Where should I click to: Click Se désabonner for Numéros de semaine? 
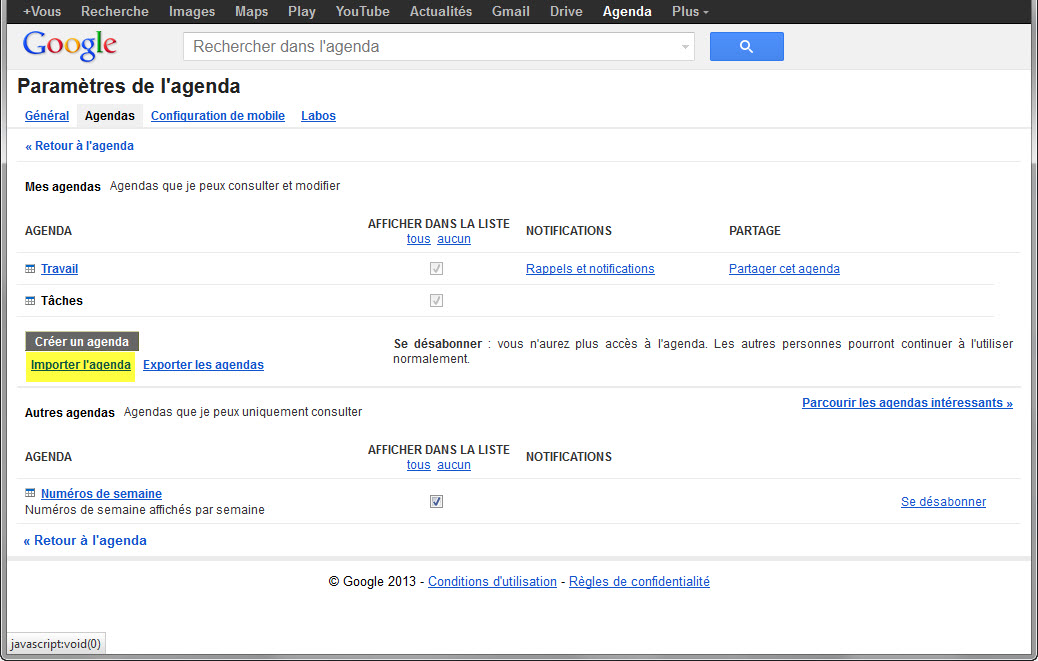coord(943,502)
